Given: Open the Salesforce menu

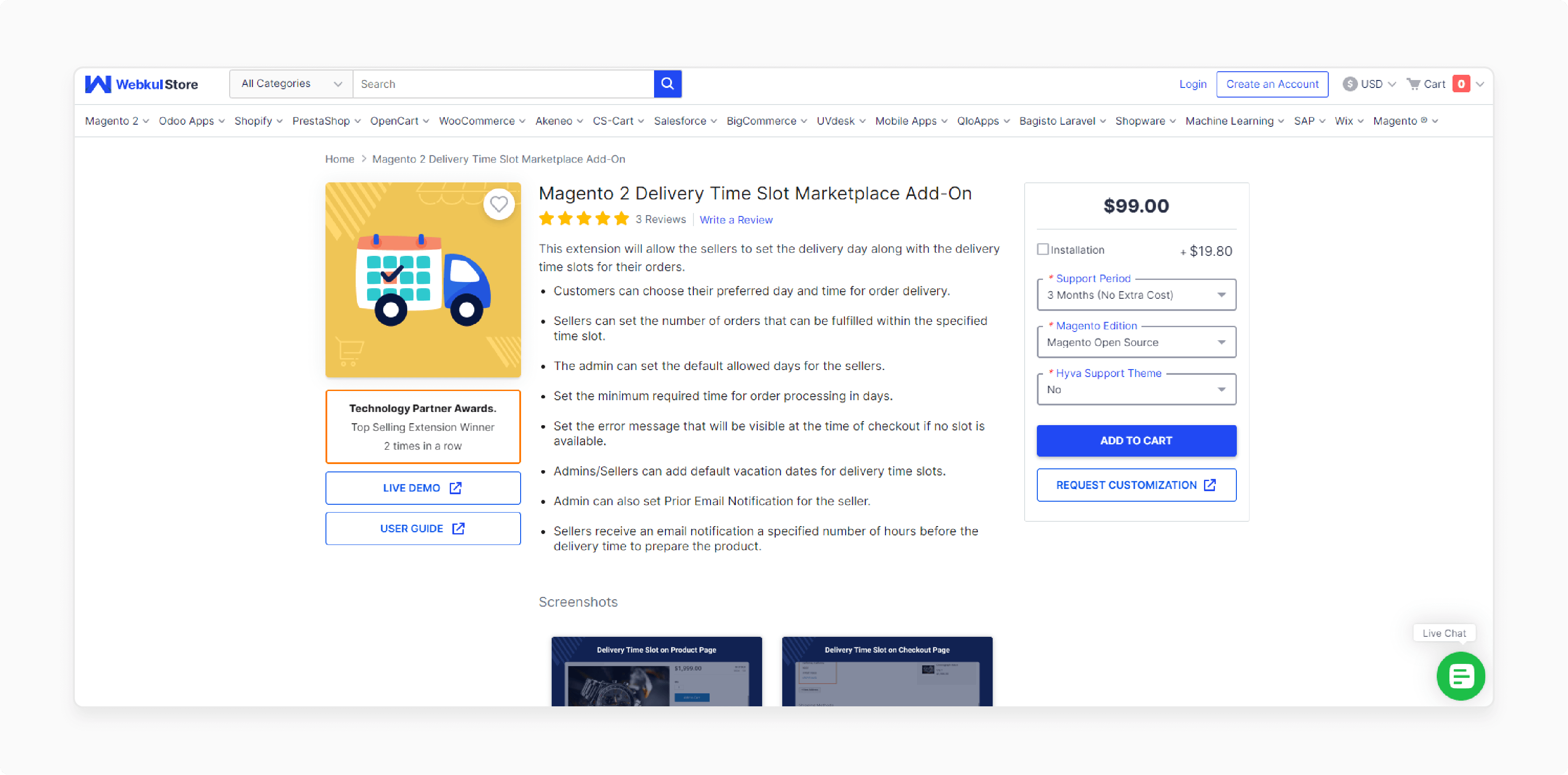Looking at the screenshot, I should click(686, 121).
